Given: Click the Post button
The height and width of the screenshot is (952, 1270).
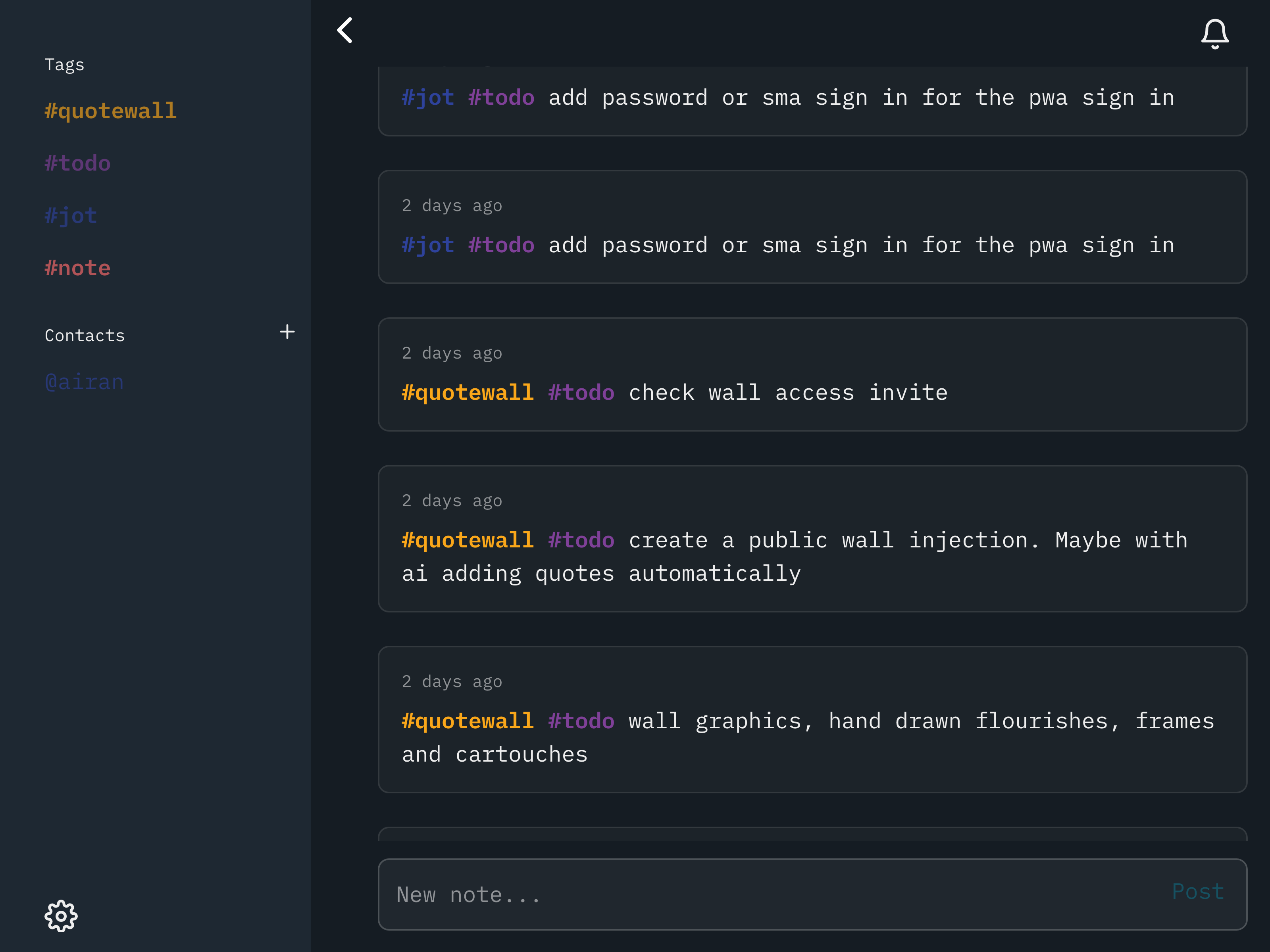Looking at the screenshot, I should (x=1198, y=891).
